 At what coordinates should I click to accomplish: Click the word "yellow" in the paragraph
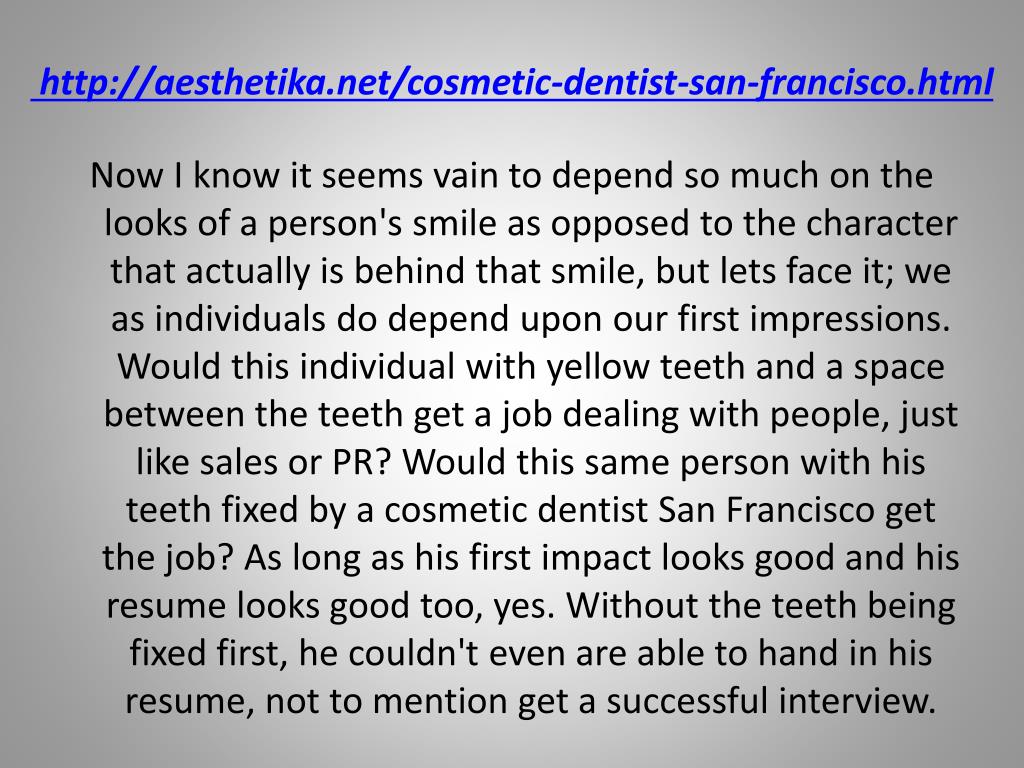coord(598,368)
